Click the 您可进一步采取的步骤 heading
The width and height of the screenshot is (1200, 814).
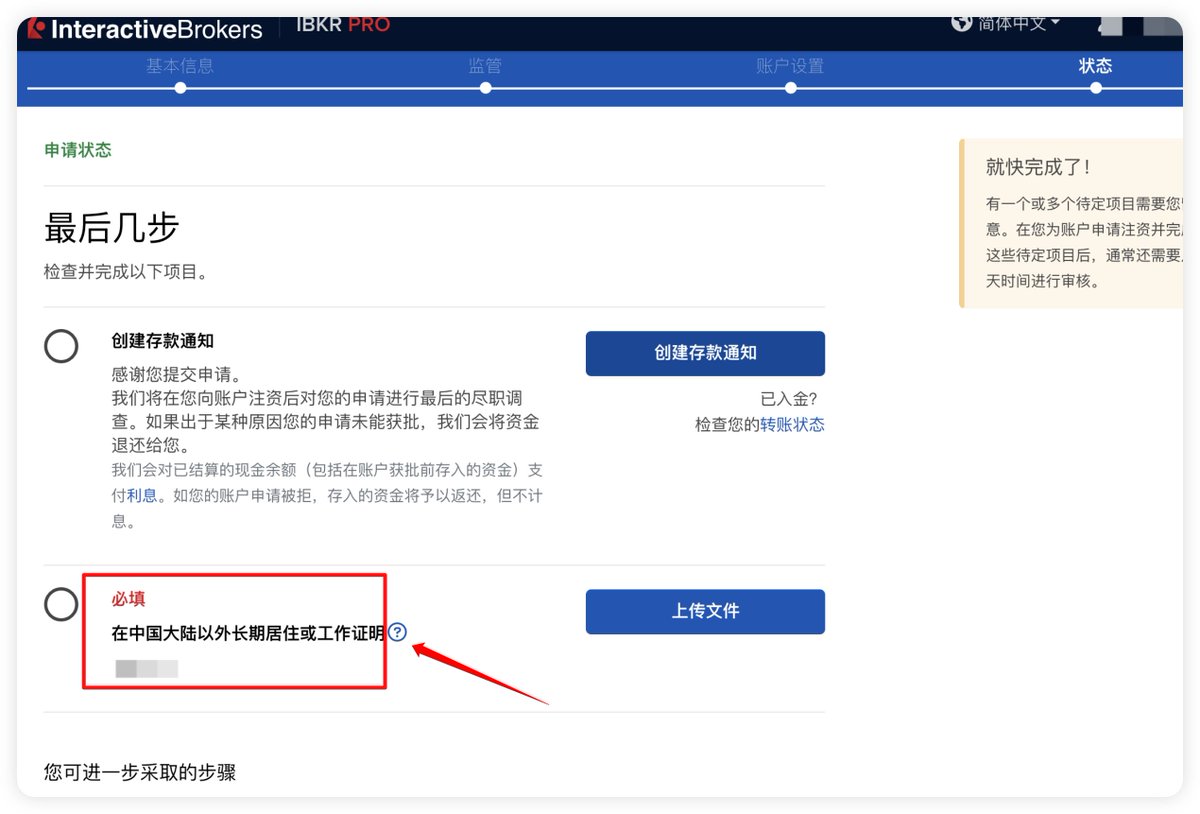pos(140,772)
